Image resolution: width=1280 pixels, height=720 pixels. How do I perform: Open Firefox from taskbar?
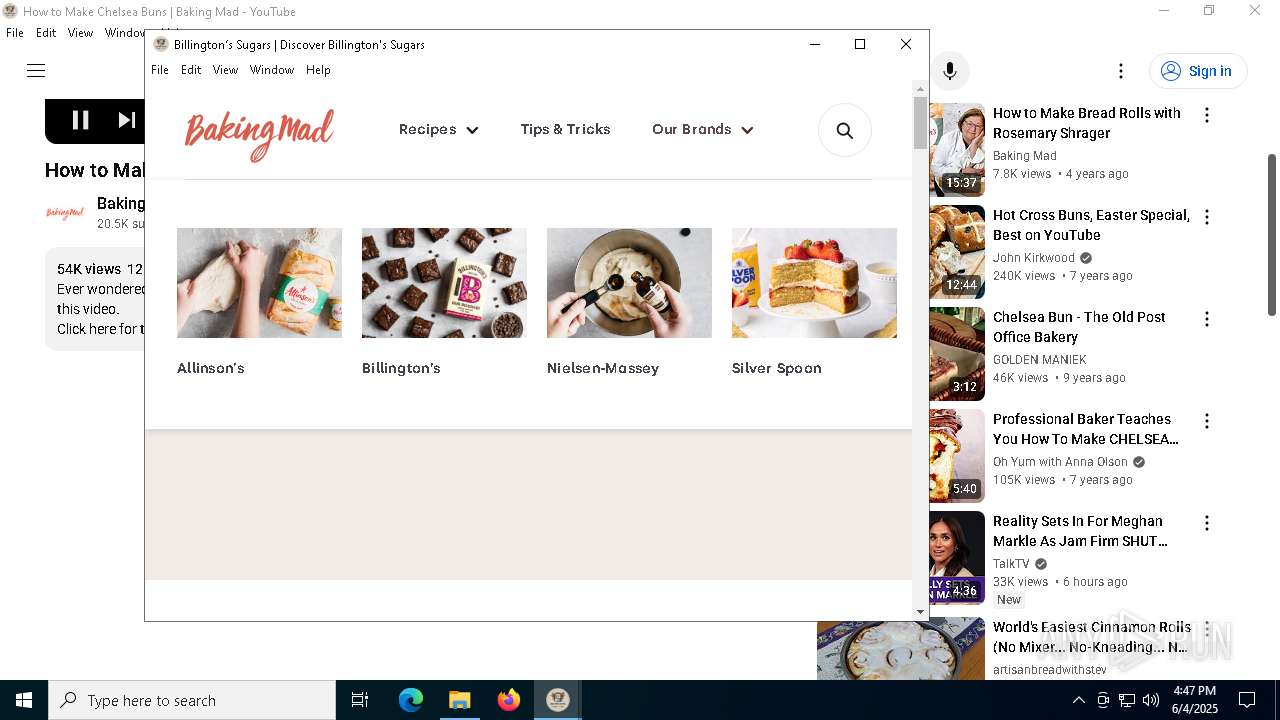pos(508,700)
